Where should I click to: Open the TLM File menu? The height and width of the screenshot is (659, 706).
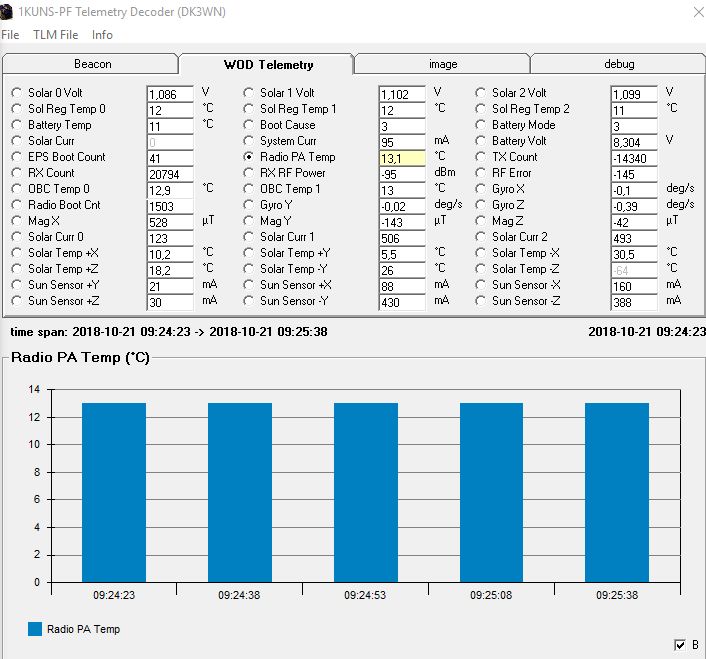[x=56, y=35]
